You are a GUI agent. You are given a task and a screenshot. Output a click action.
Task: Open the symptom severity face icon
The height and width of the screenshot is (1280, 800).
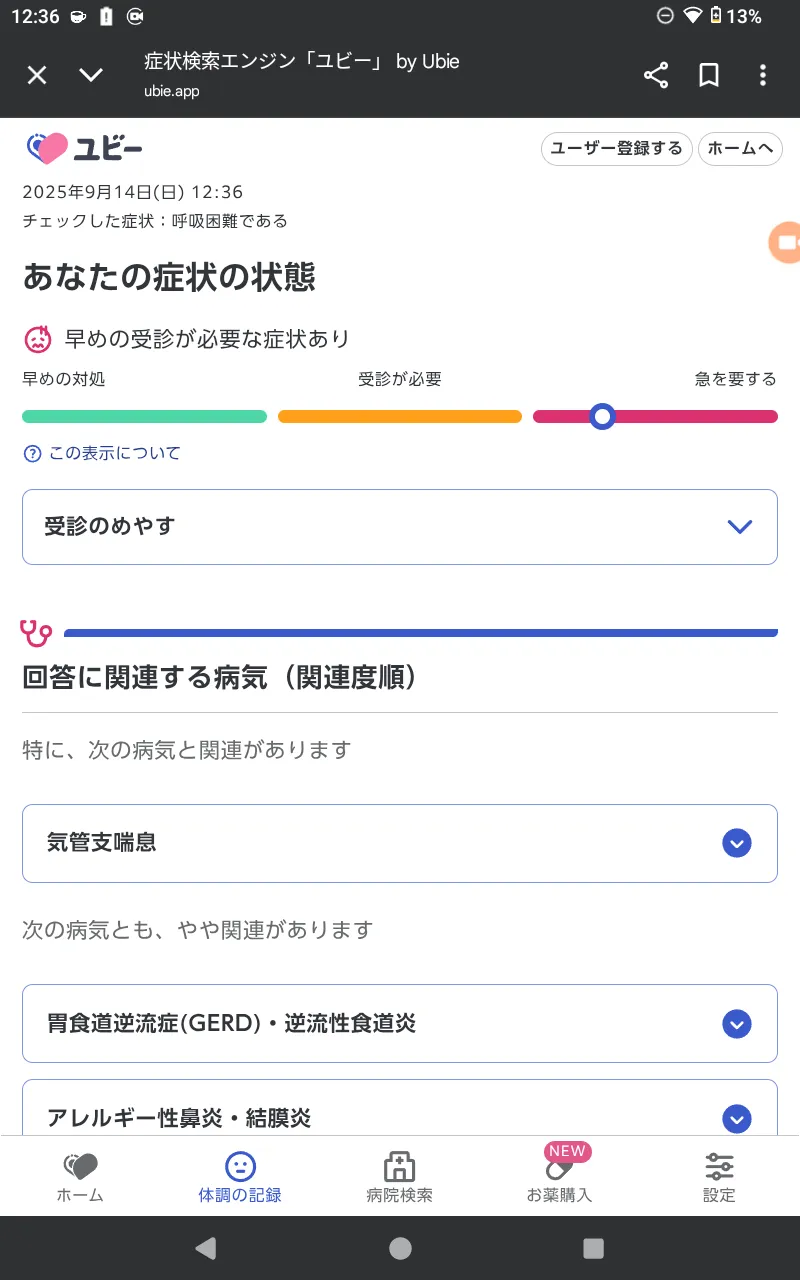coord(38,339)
